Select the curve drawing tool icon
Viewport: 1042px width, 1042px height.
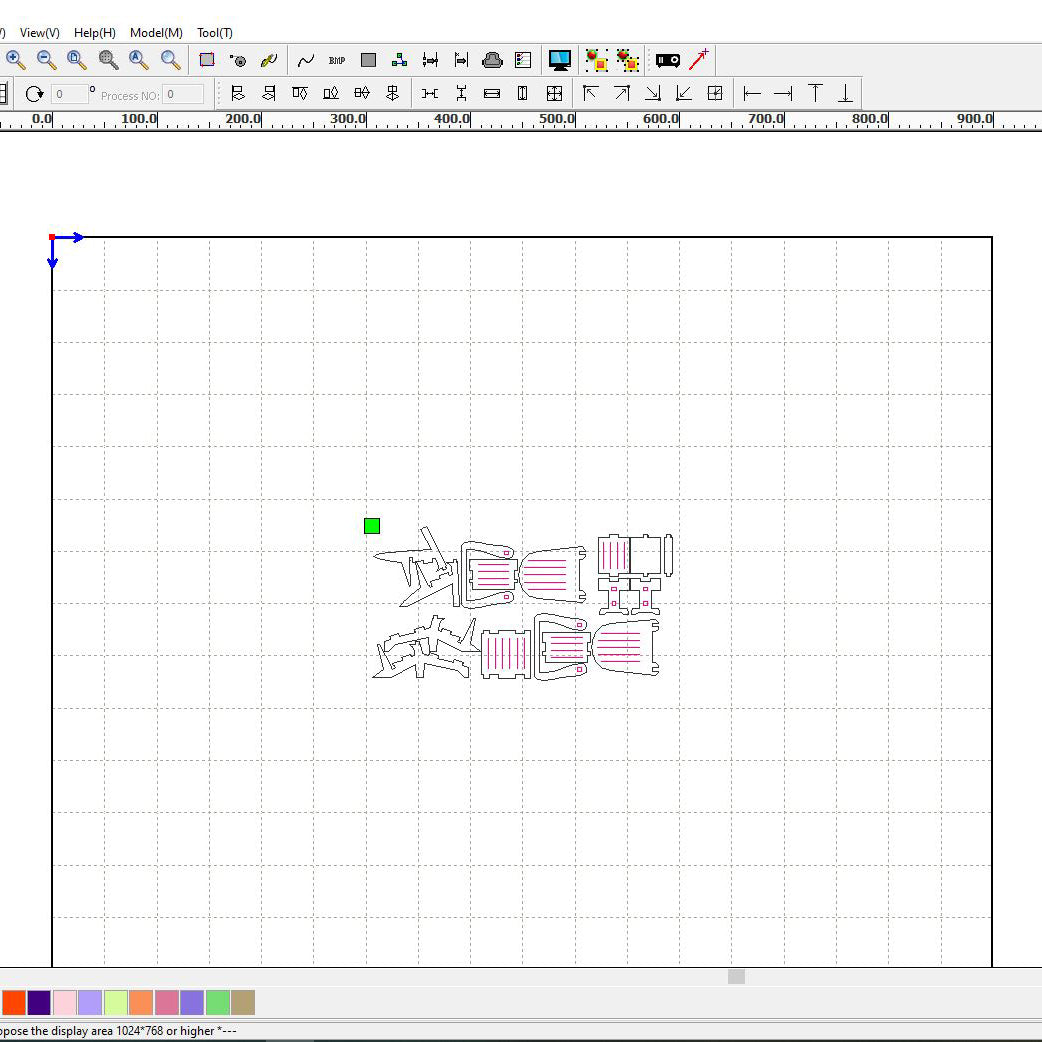click(306, 60)
